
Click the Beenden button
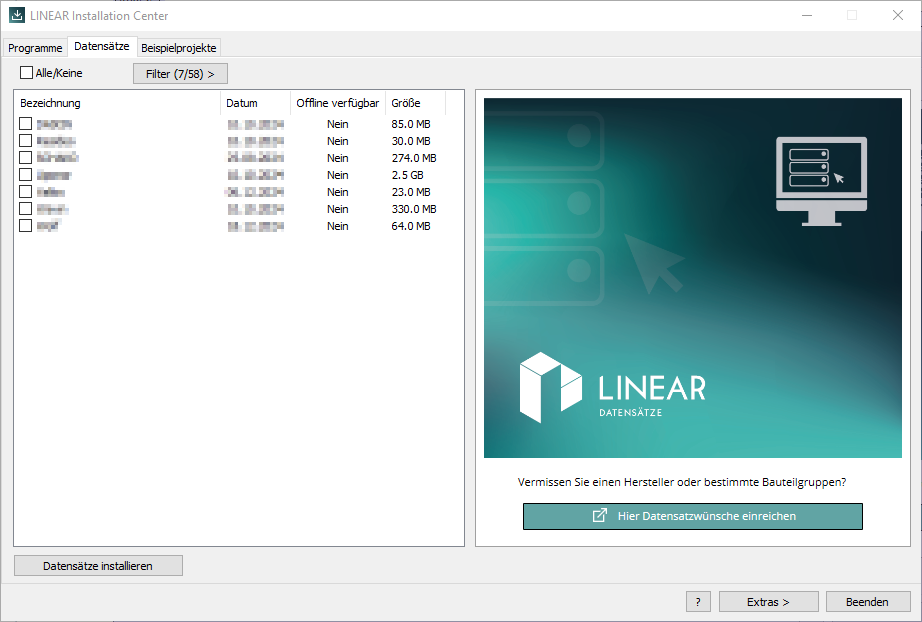(867, 602)
